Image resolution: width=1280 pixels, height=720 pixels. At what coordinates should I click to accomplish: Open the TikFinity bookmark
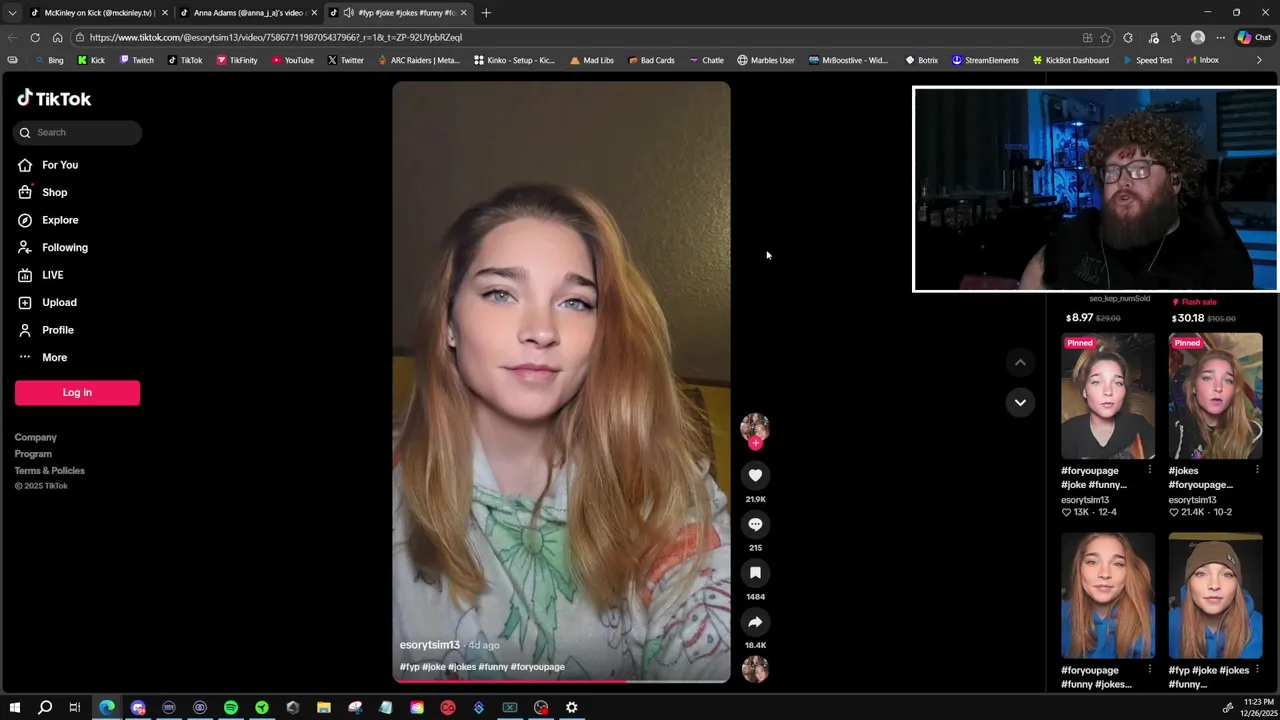237,60
